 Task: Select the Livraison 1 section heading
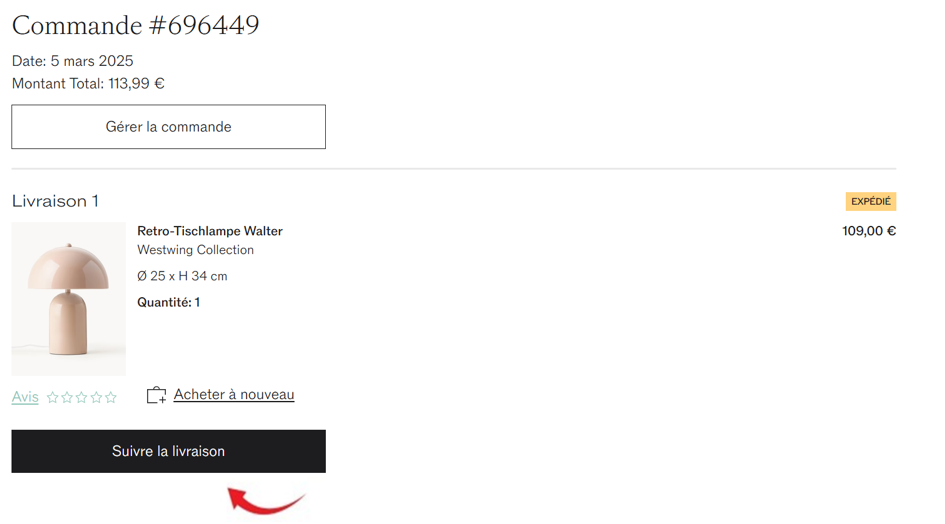coord(55,201)
